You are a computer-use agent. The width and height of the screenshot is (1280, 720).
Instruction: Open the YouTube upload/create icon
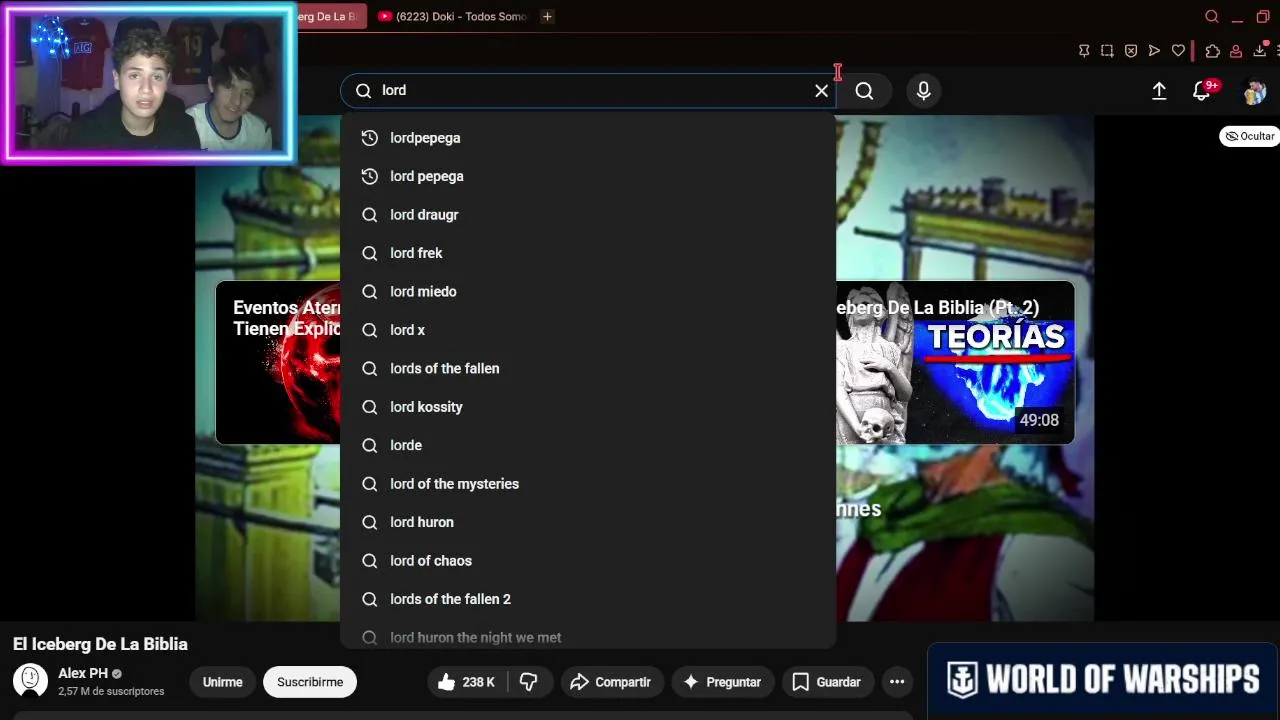1159,91
